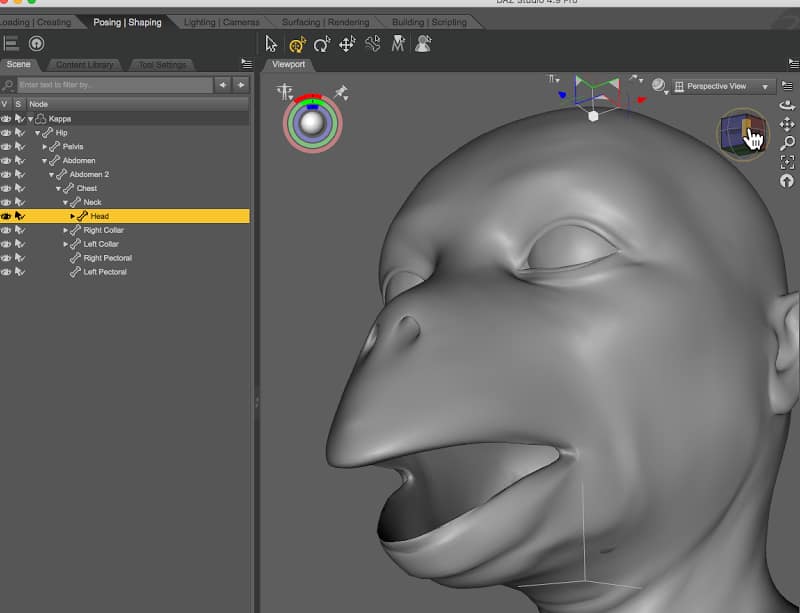Switch to the Content Library tab
This screenshot has width=800, height=613.
click(84, 65)
